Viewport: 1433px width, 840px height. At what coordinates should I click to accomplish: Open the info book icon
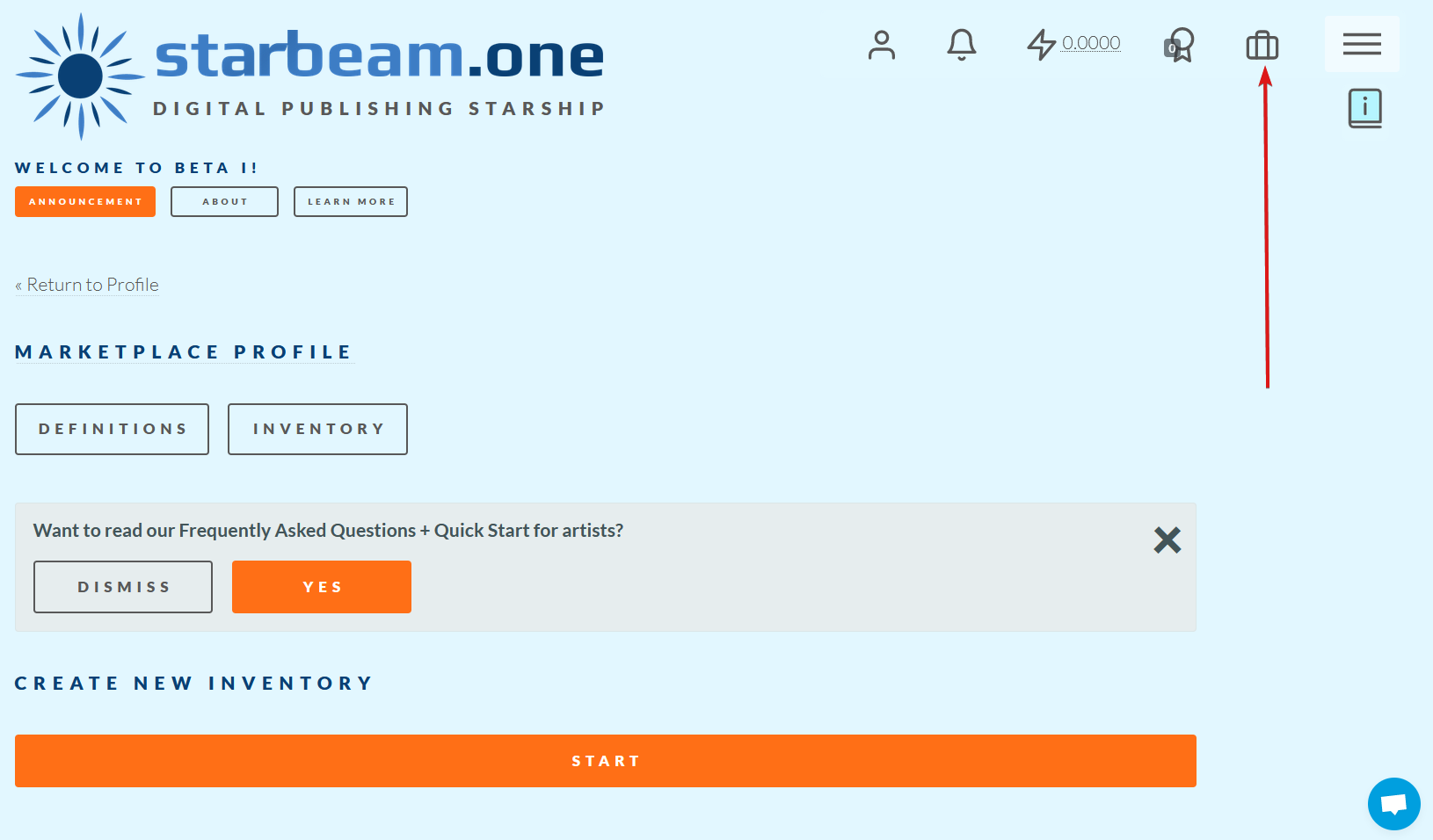1364,109
